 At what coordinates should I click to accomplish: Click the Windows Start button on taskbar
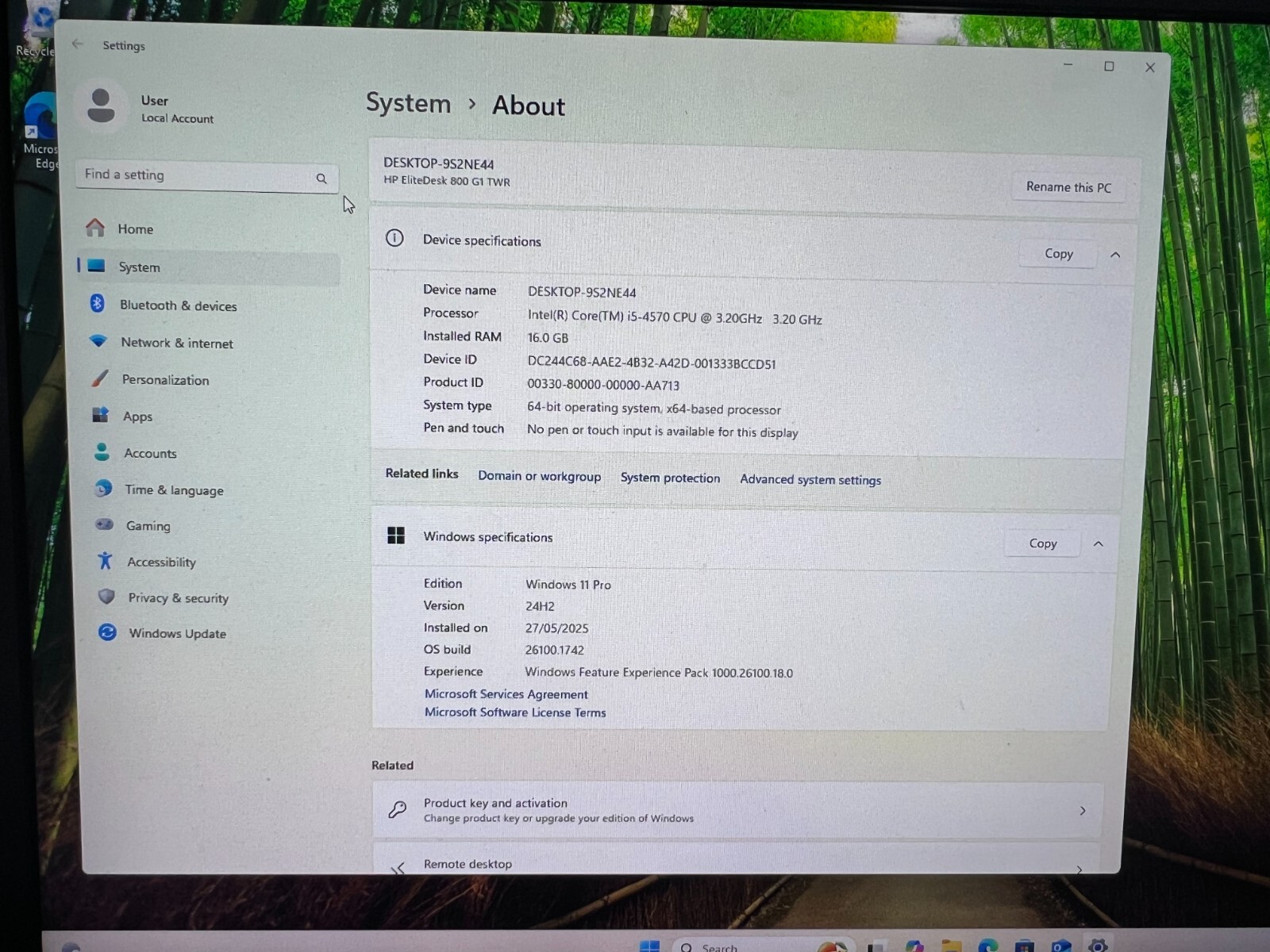[649, 946]
